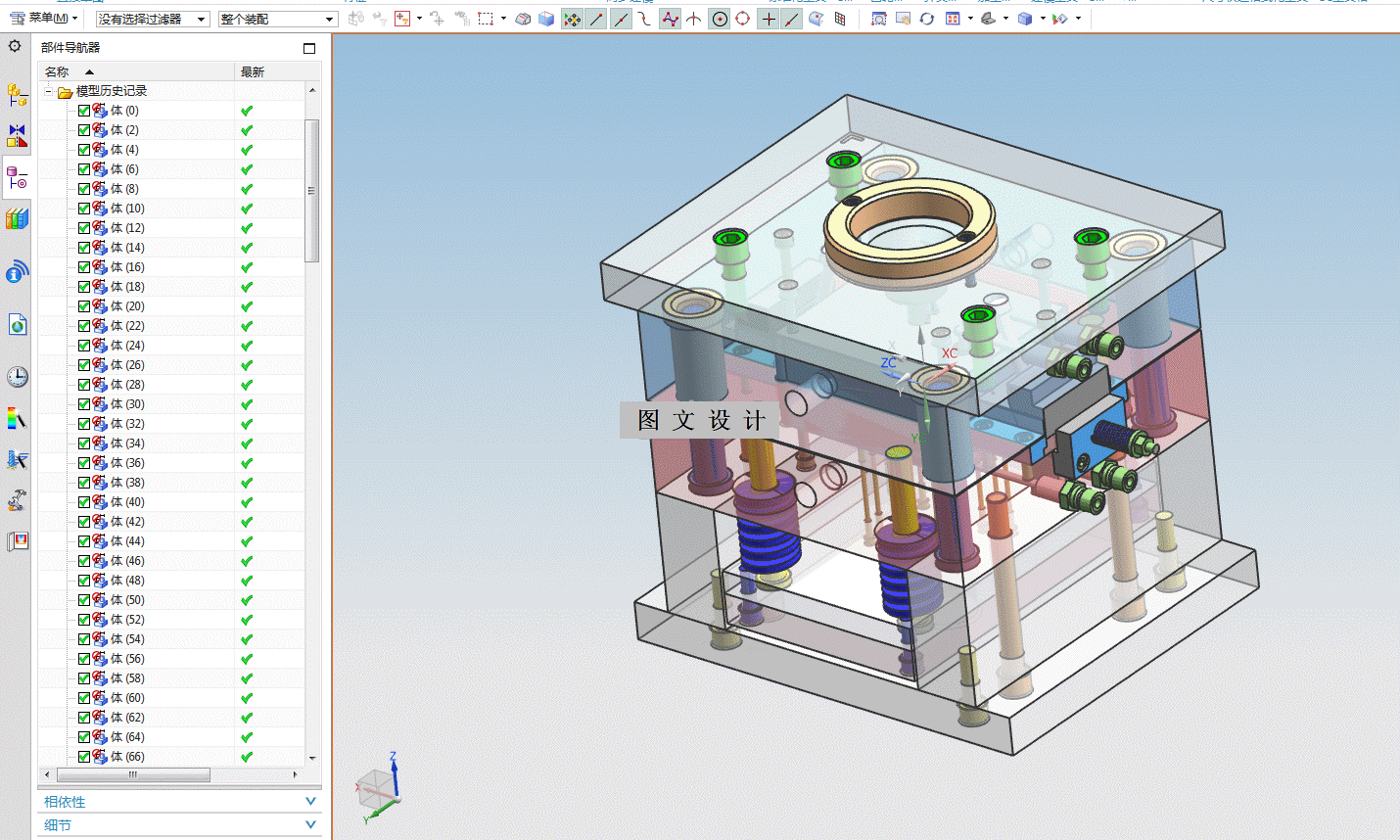
Task: Open the Constraint Navigator sidebar tab
Action: [x=17, y=135]
